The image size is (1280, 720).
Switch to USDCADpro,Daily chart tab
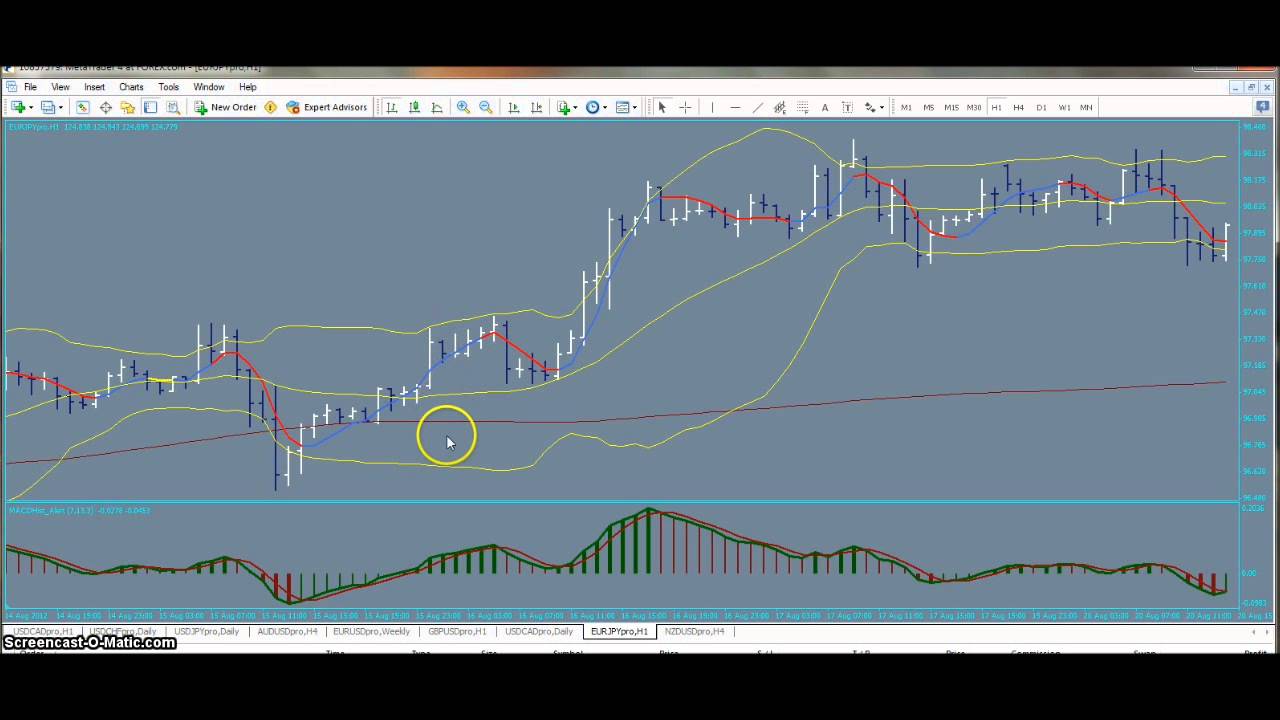point(539,632)
